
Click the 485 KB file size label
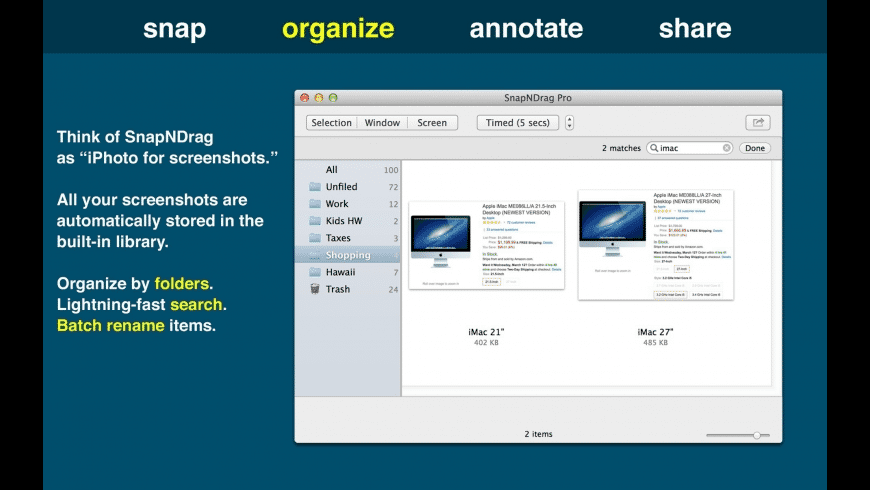click(x=655, y=342)
